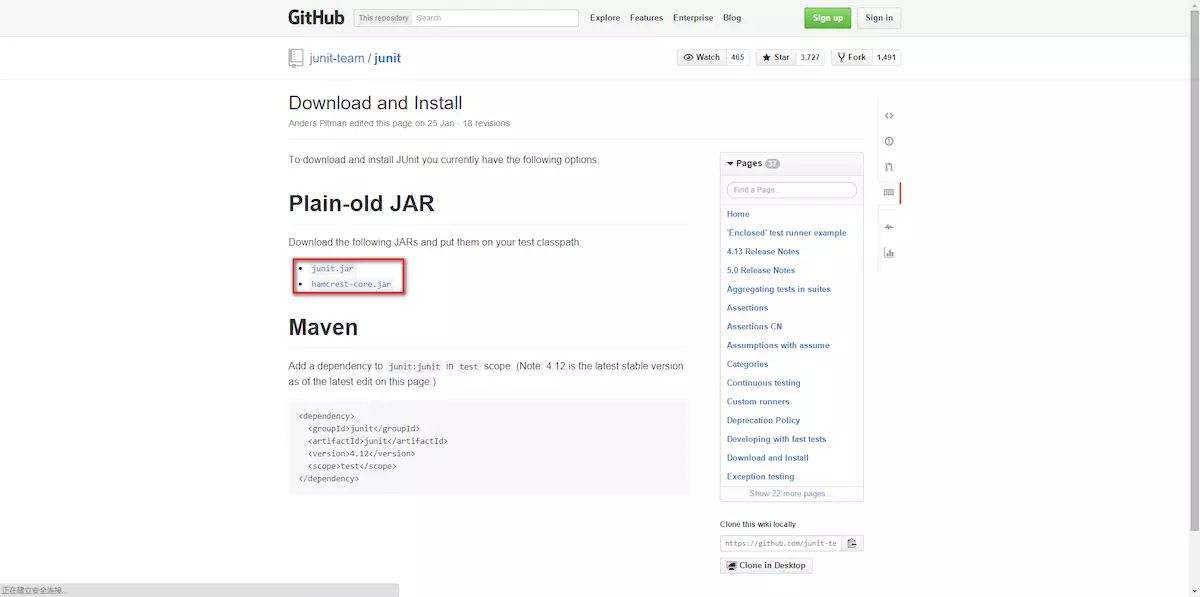Click the green Sign up button

[828, 18]
